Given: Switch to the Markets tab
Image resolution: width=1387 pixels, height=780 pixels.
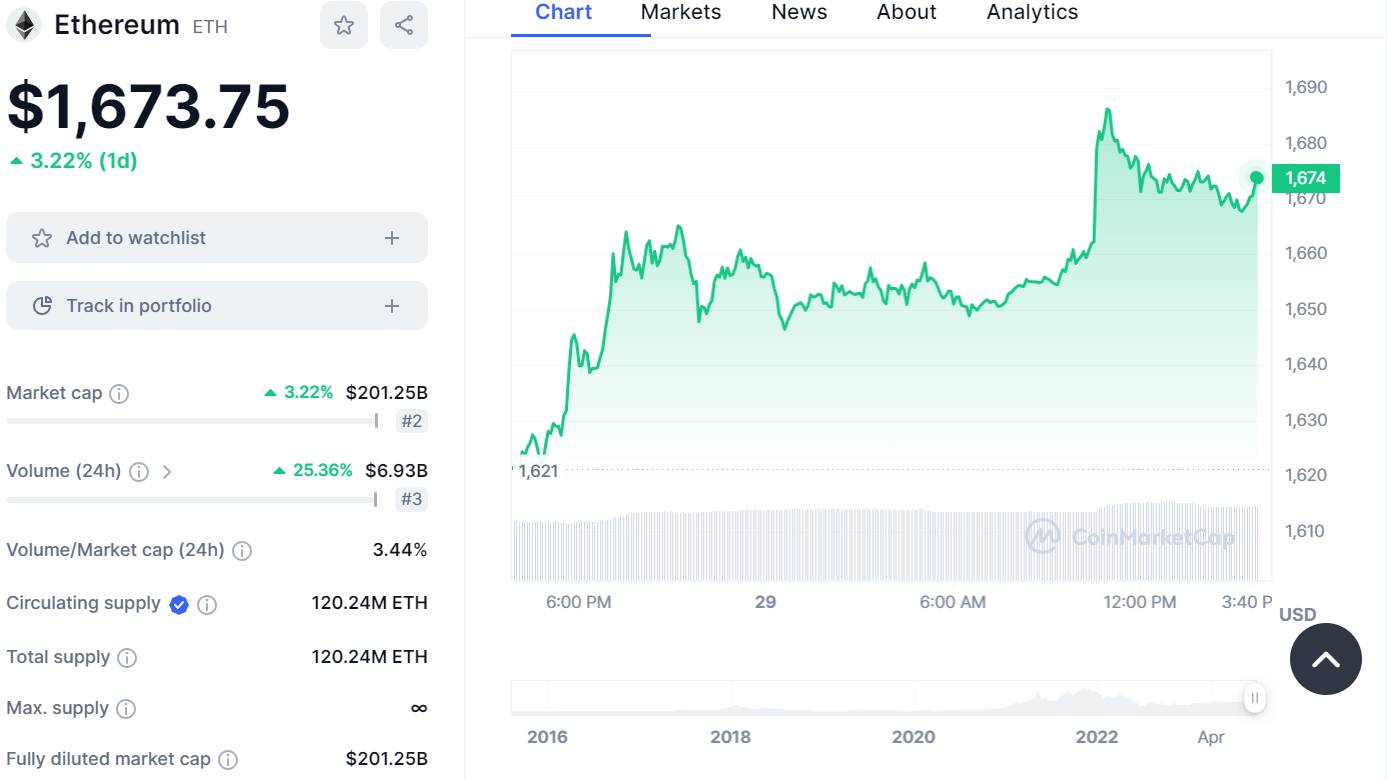Looking at the screenshot, I should [681, 13].
